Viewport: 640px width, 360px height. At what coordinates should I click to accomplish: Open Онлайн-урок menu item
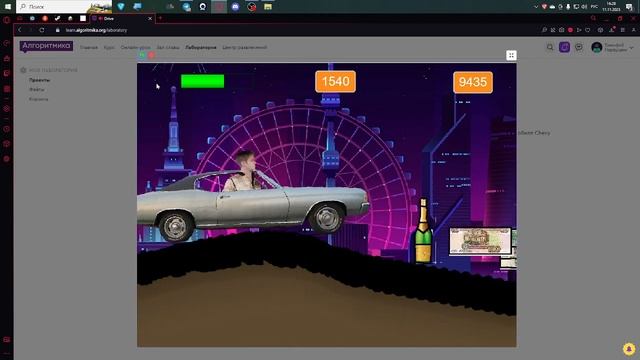(x=136, y=48)
